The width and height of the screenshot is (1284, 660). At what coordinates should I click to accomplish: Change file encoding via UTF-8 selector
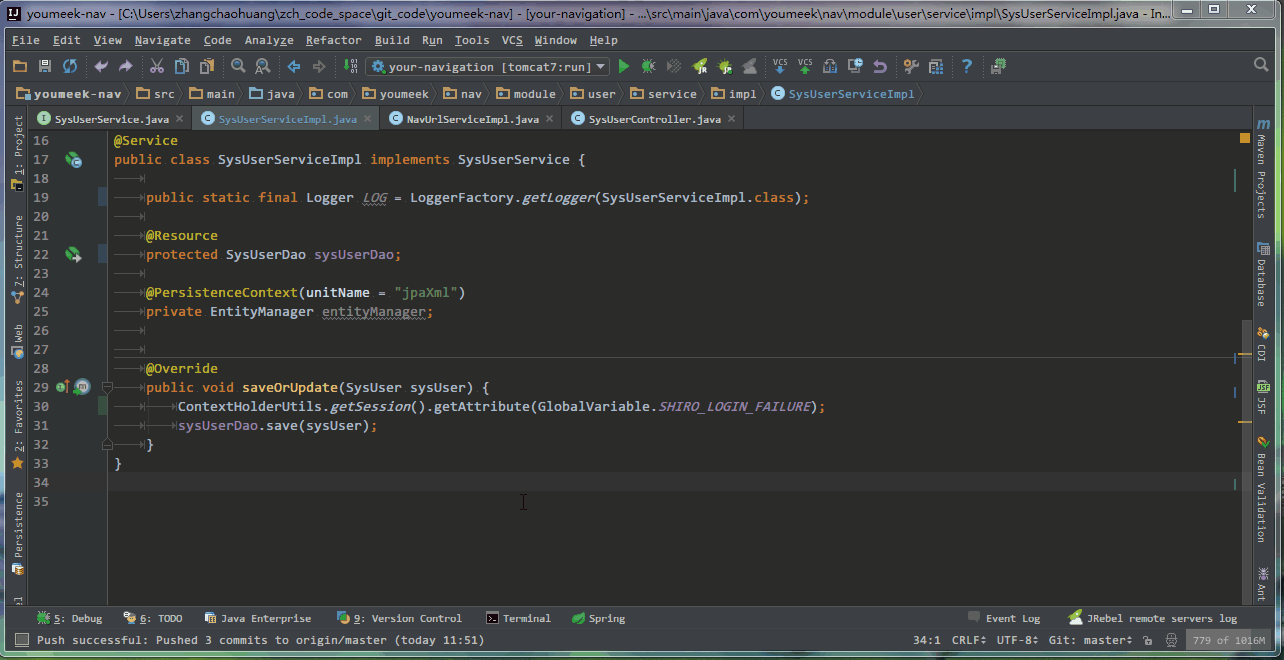pyautogui.click(x=1018, y=640)
